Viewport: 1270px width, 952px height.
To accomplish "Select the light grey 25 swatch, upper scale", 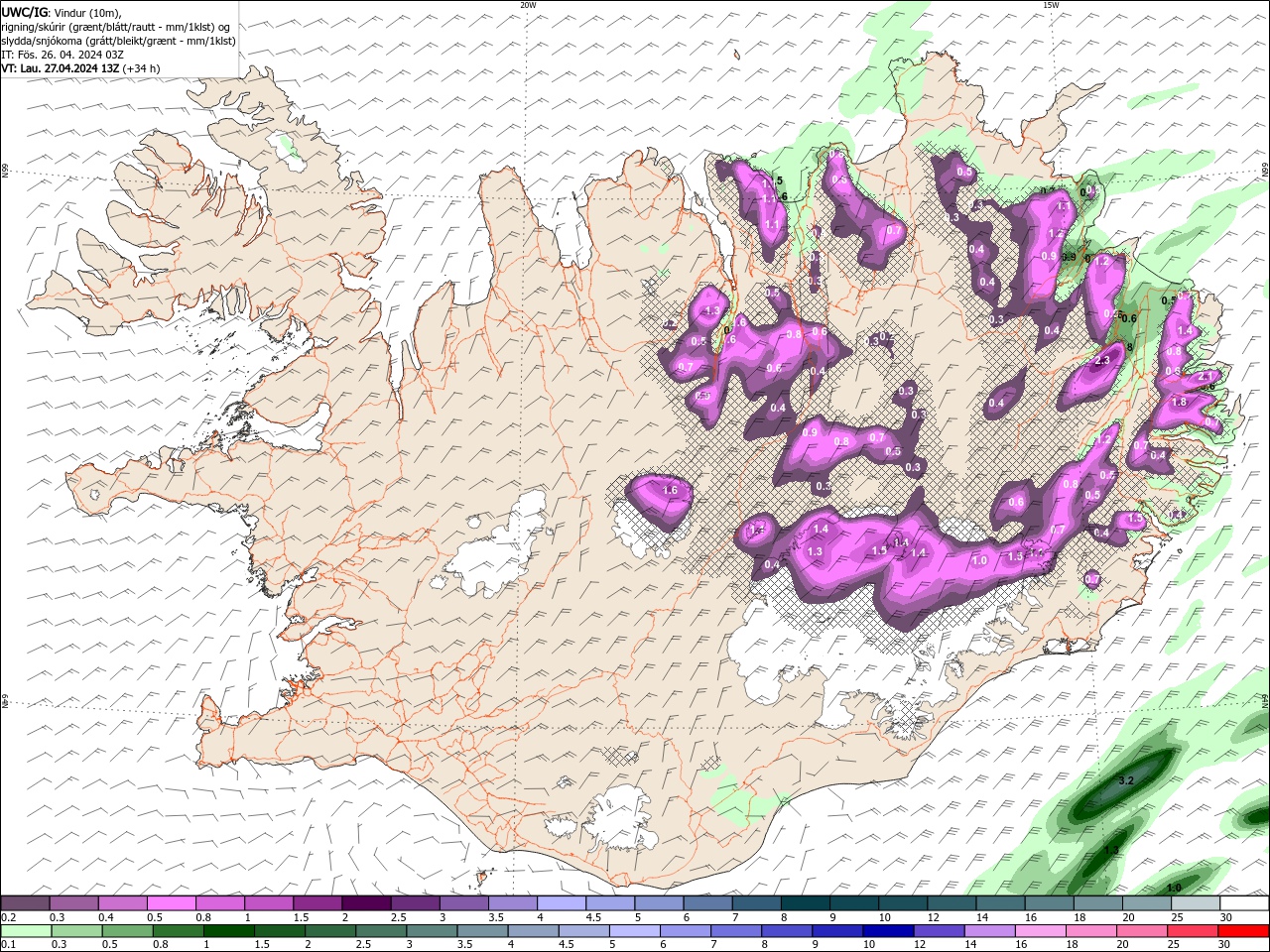I will click(1196, 902).
